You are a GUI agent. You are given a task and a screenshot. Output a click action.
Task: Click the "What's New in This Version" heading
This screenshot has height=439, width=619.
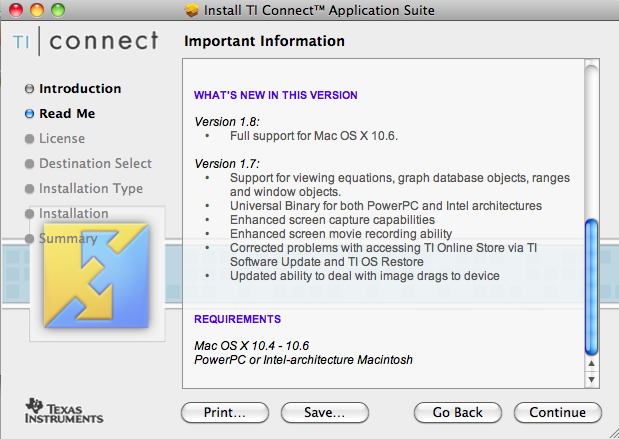click(276, 95)
